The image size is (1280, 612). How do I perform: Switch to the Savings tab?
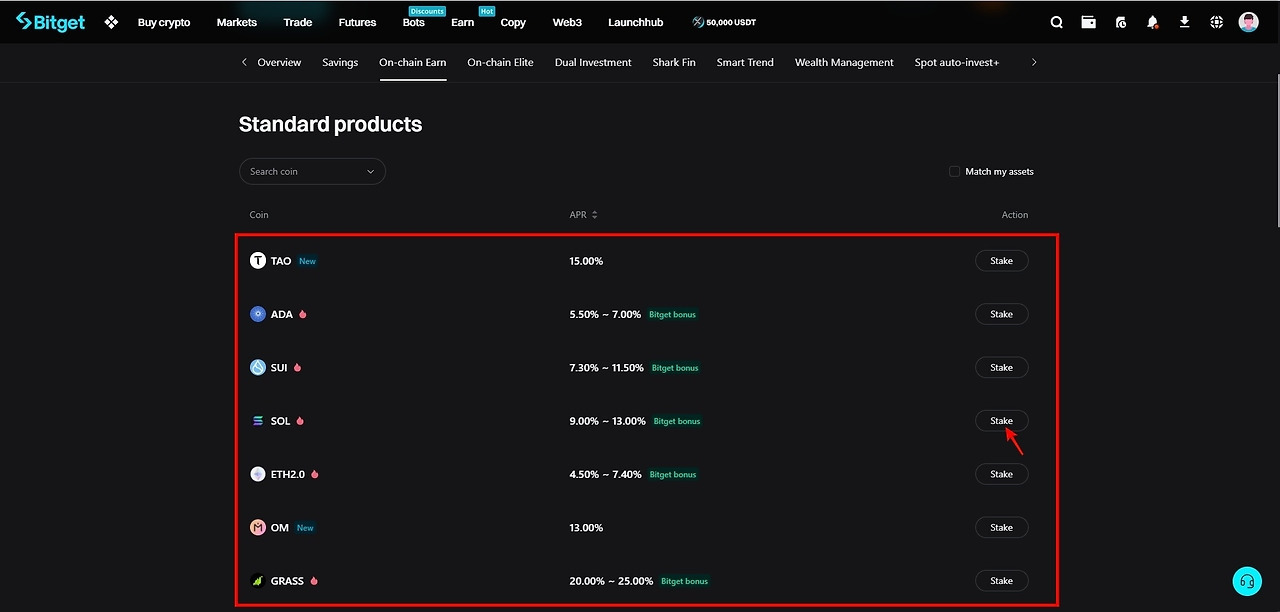[340, 62]
